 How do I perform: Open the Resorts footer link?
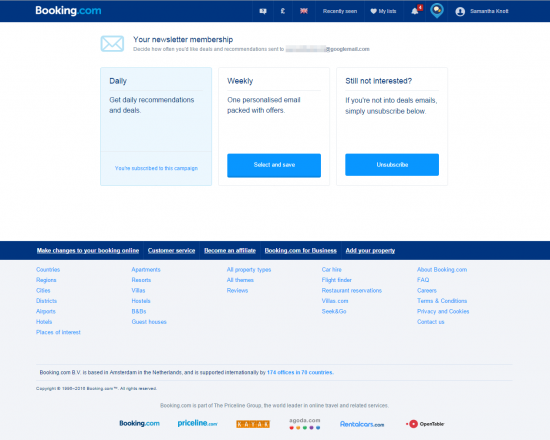coord(141,280)
